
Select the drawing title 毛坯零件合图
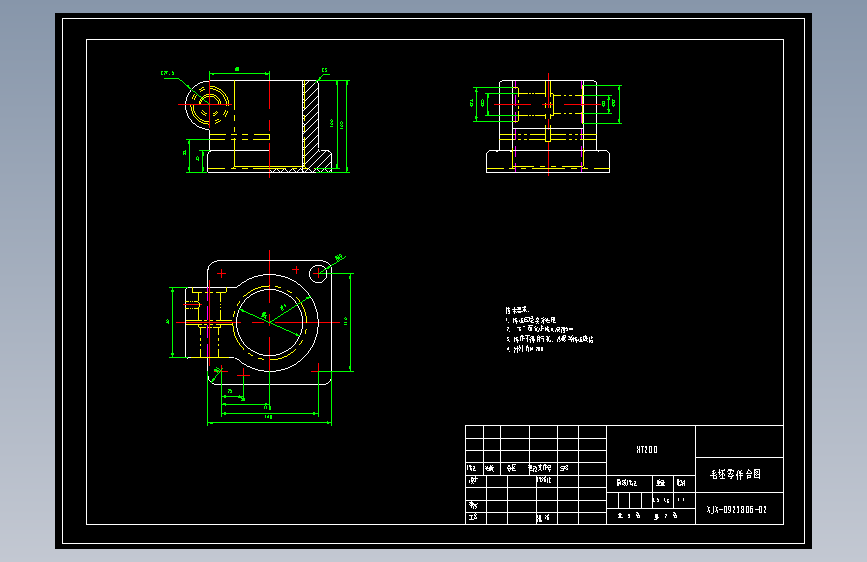pyautogui.click(x=735, y=474)
